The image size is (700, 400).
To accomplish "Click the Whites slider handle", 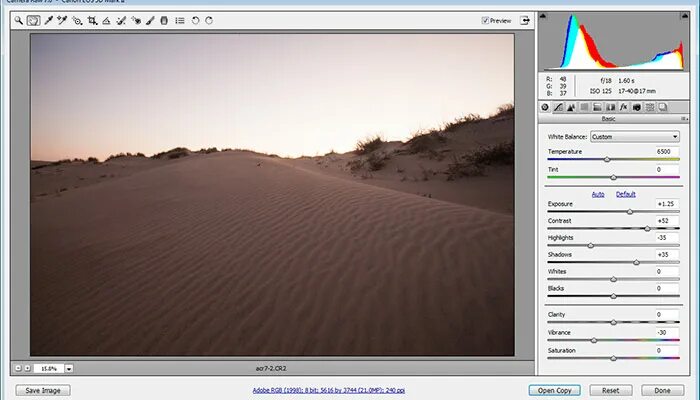I will tap(613, 279).
